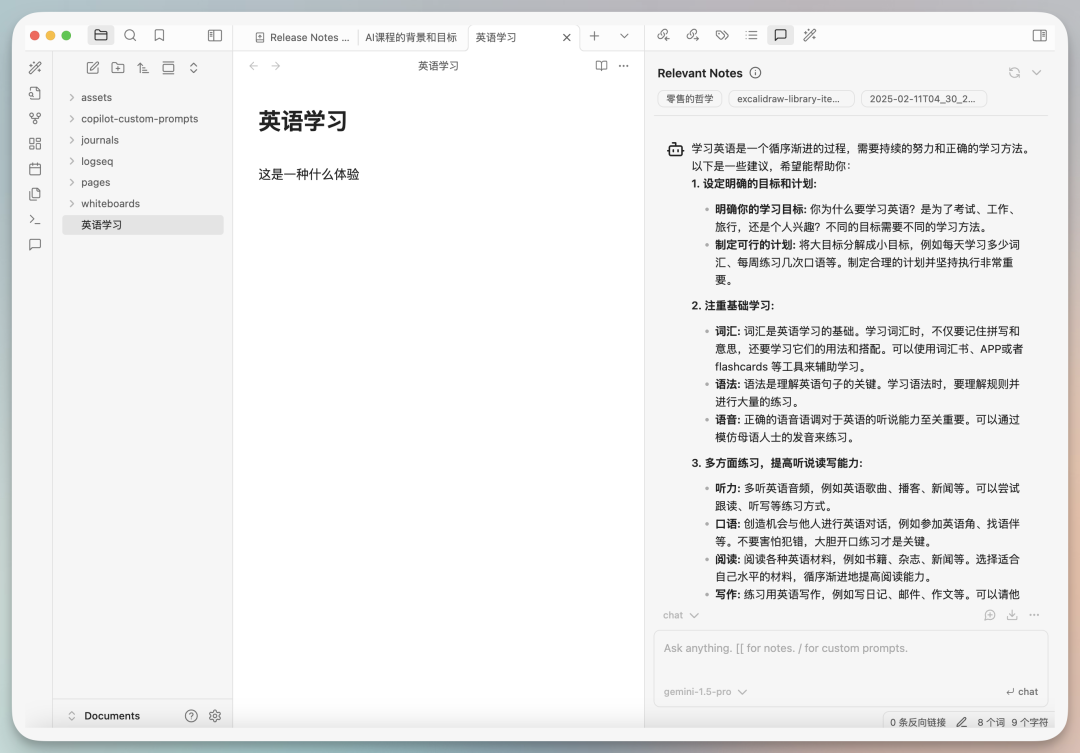This screenshot has height=753, width=1080.
Task: Open daily note calendar icon
Action: point(35,169)
